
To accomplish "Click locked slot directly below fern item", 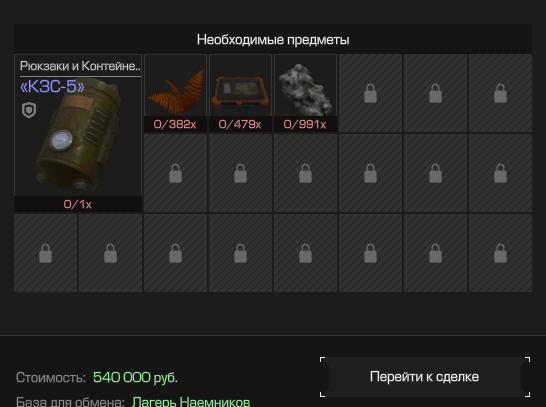I will (x=176, y=173).
